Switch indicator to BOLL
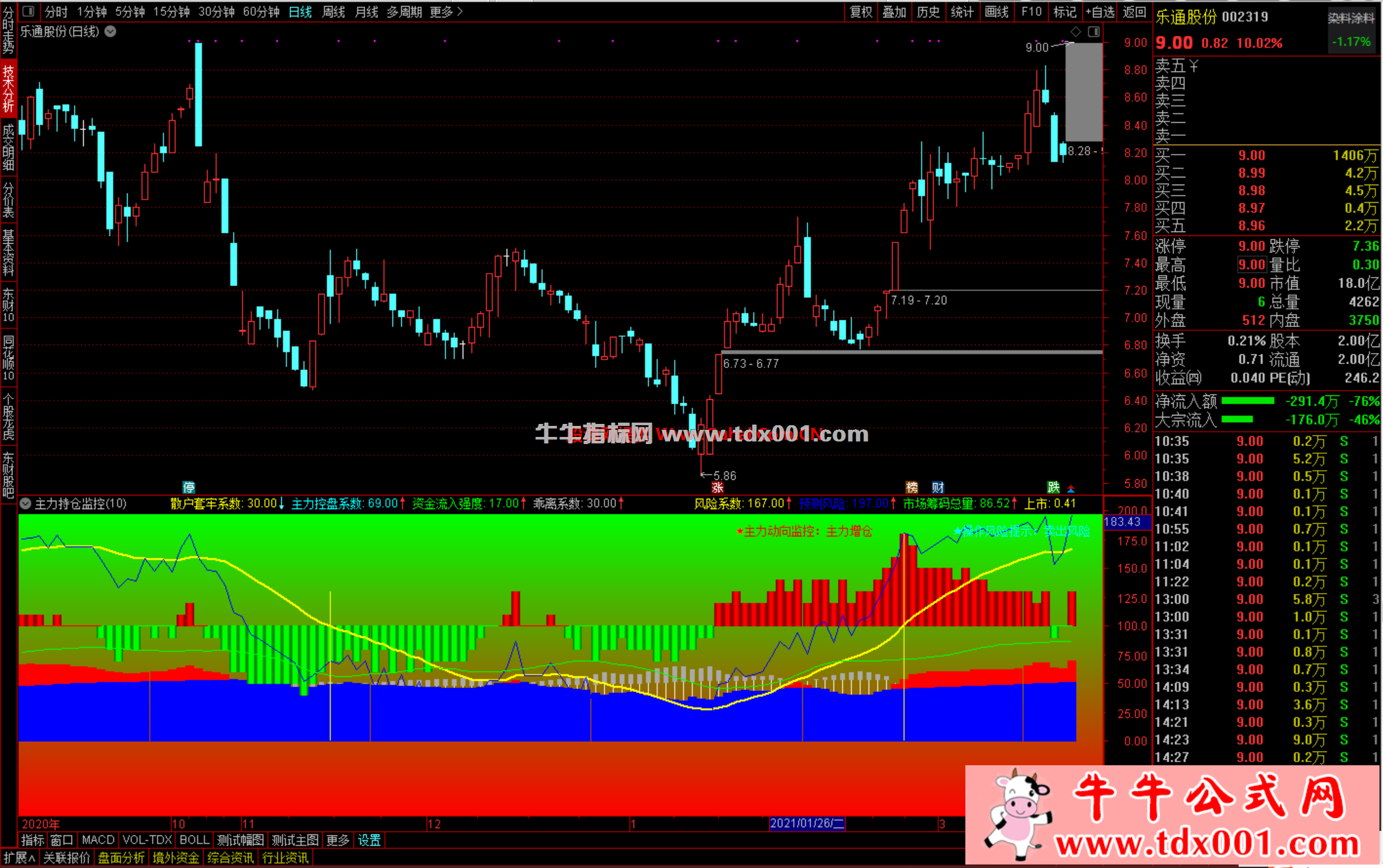Image resolution: width=1383 pixels, height=868 pixels. [195, 840]
